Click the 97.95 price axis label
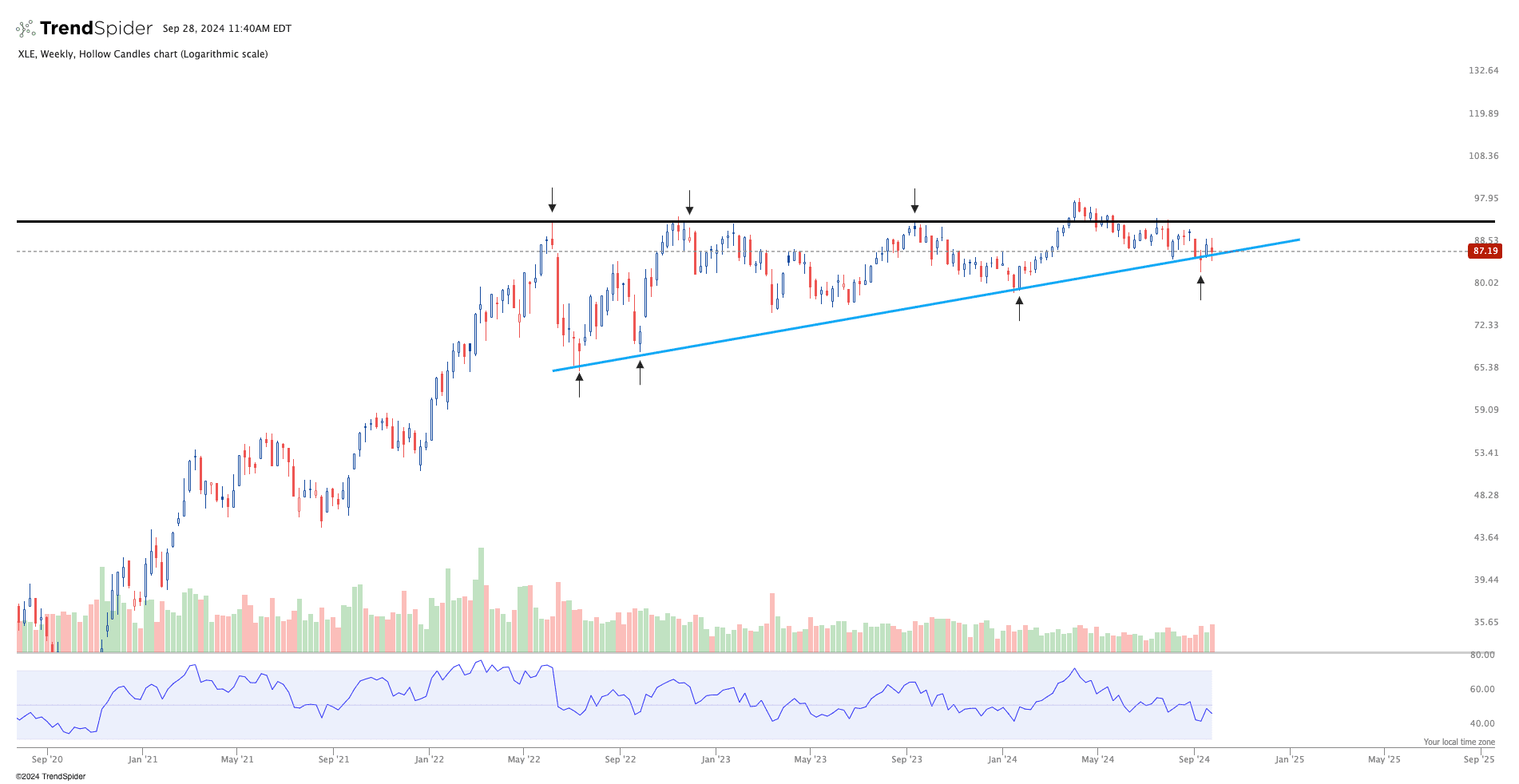The width and height of the screenshot is (1519, 784). tap(1485, 198)
